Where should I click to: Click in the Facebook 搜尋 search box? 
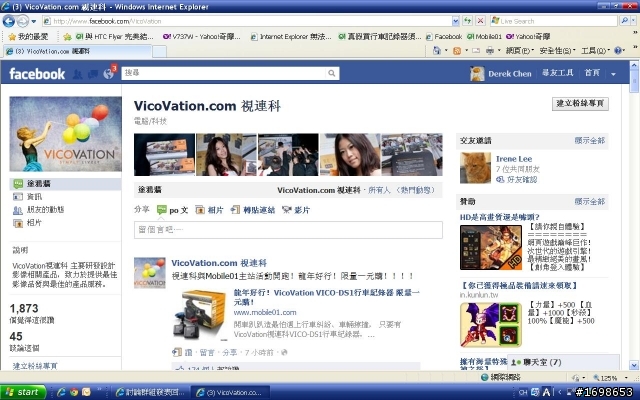[x=224, y=73]
